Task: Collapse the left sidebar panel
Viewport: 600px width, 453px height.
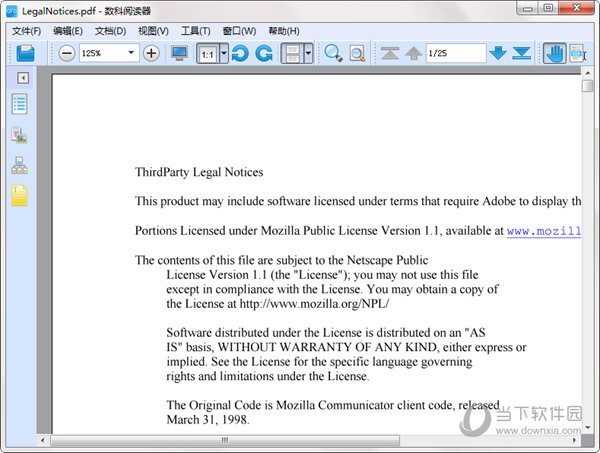Action: point(23,78)
